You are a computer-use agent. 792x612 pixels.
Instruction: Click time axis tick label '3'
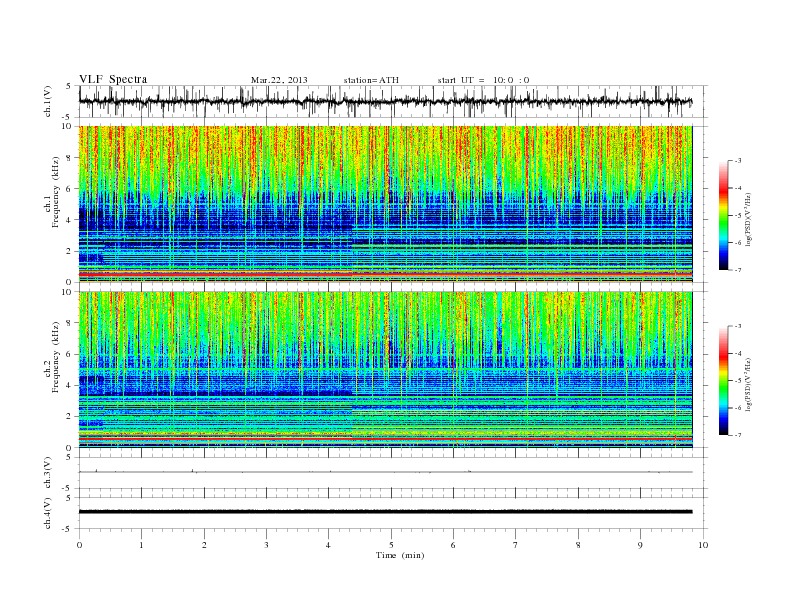[x=266, y=545]
